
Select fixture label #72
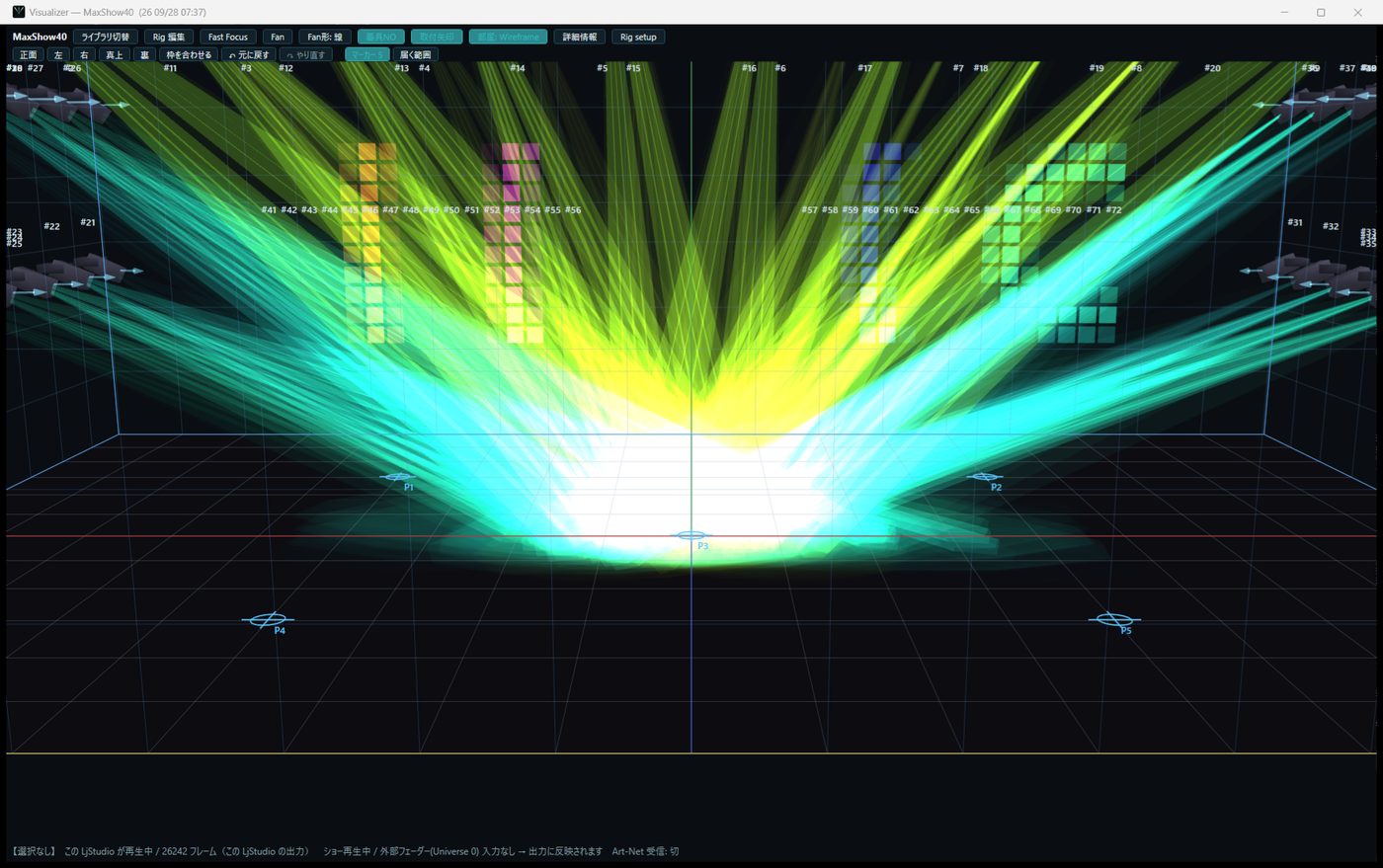coord(1114,209)
